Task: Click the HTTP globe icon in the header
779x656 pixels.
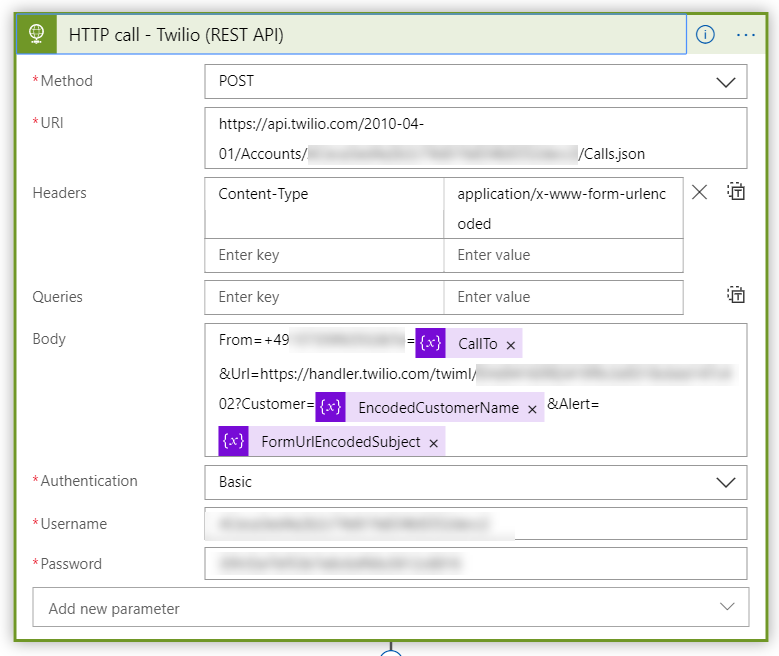Action: (36, 34)
